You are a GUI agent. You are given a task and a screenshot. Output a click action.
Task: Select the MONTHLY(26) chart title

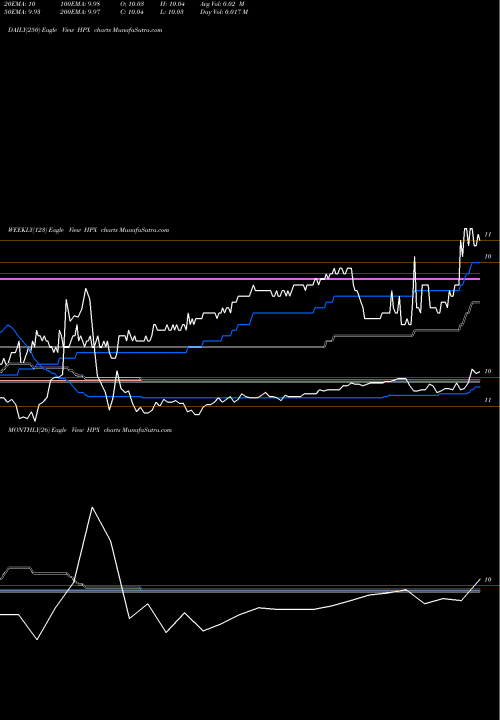pos(90,430)
